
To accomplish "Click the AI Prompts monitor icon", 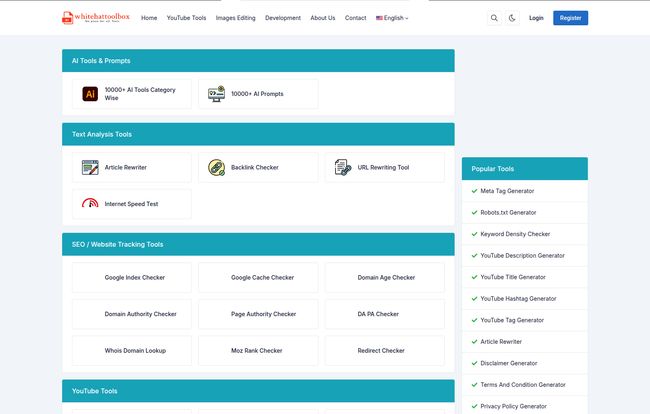I will [216, 94].
